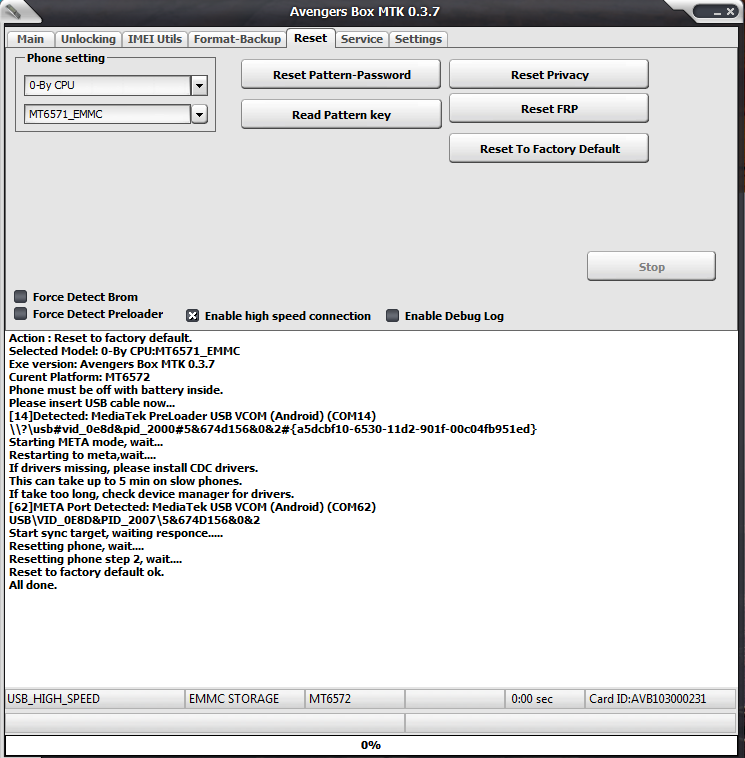Close the Avengers Box window
Viewport: 745px width, 758px height.
730,11
